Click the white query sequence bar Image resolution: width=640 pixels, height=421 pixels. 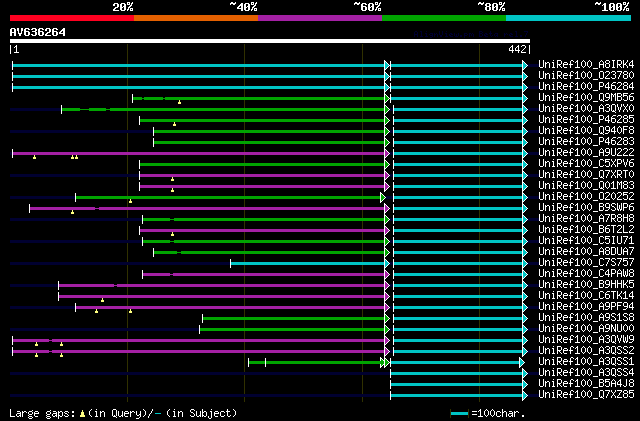[x=270, y=41]
